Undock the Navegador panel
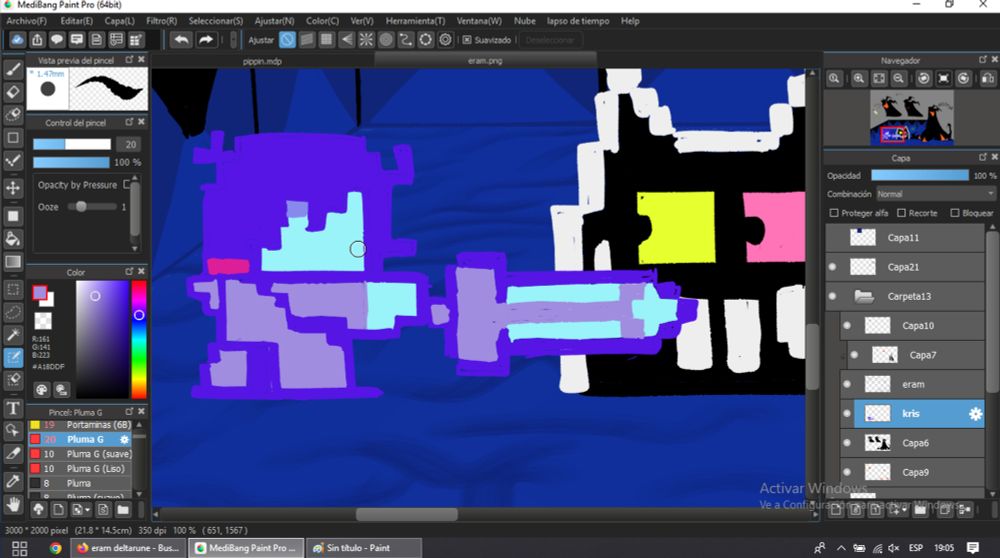This screenshot has width=1000, height=558. (x=983, y=59)
